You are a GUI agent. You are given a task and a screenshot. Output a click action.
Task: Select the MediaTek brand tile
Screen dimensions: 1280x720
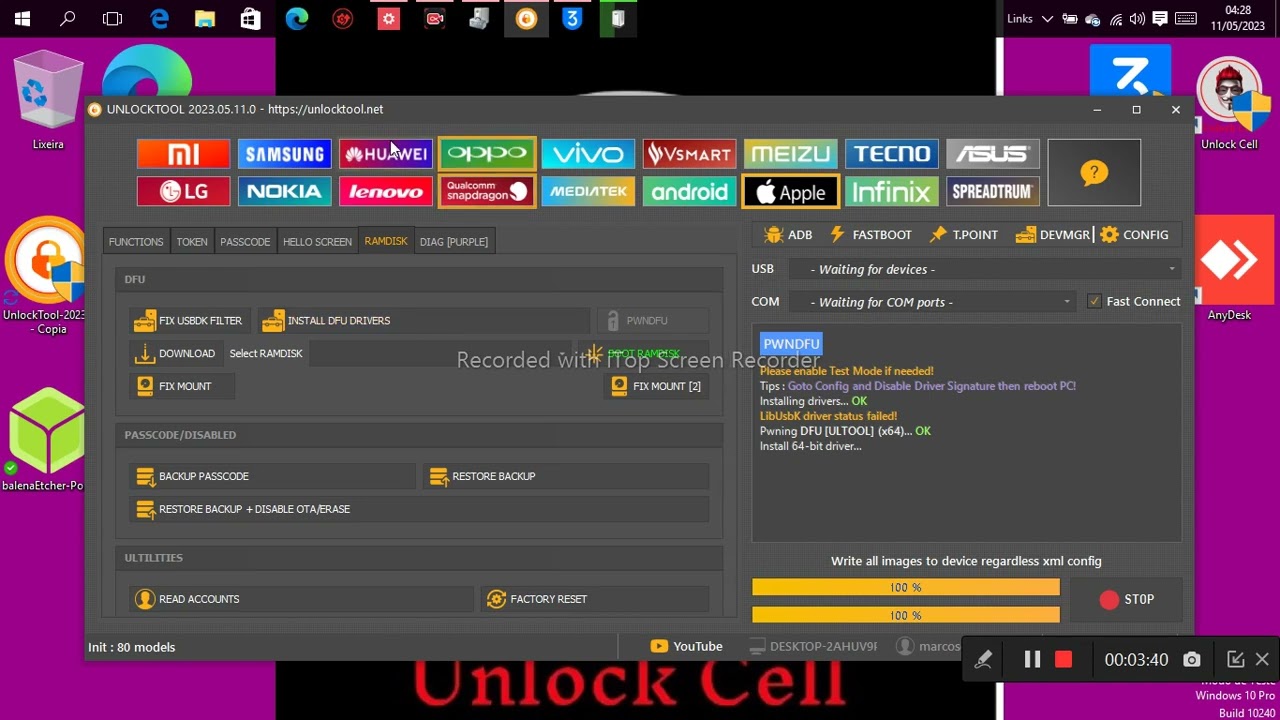tap(588, 191)
